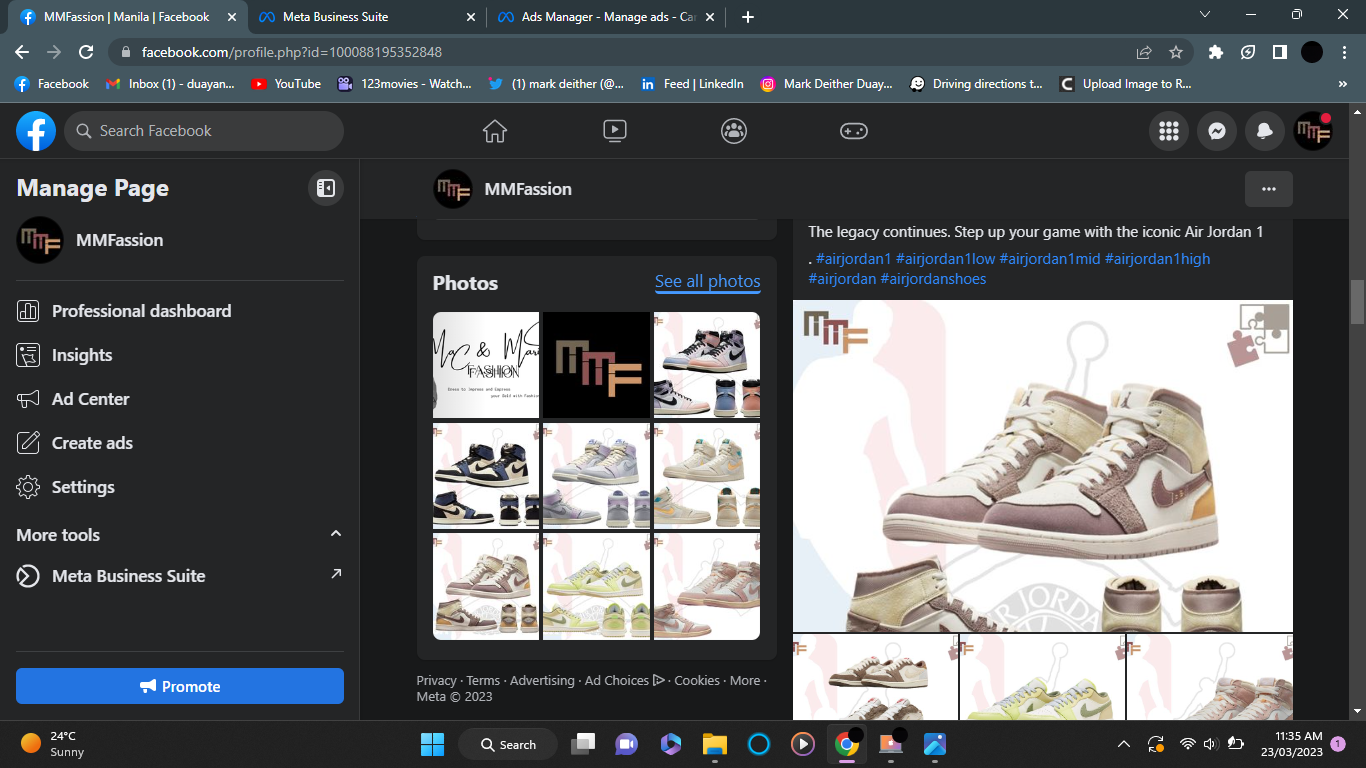
Task: Open the account avatar in Facebook's top bar
Action: point(1313,131)
